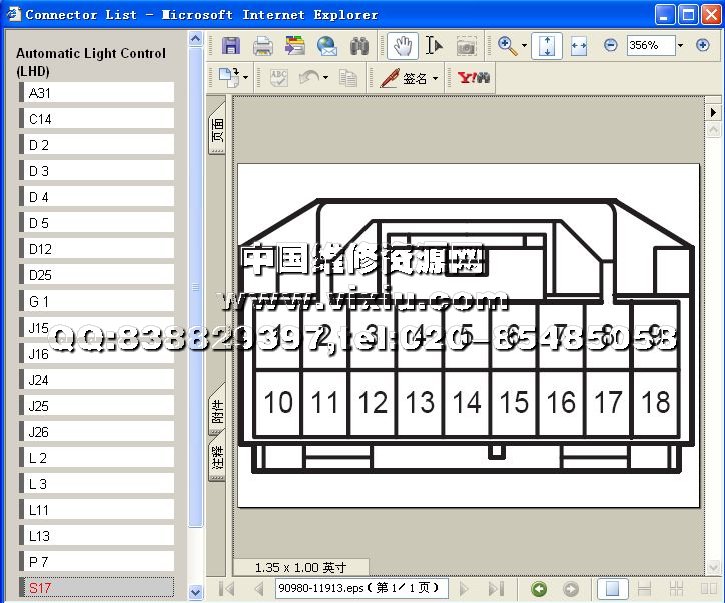Click the connector list scroll-up arrow
Screen dimensions: 725x603
pos(196,38)
